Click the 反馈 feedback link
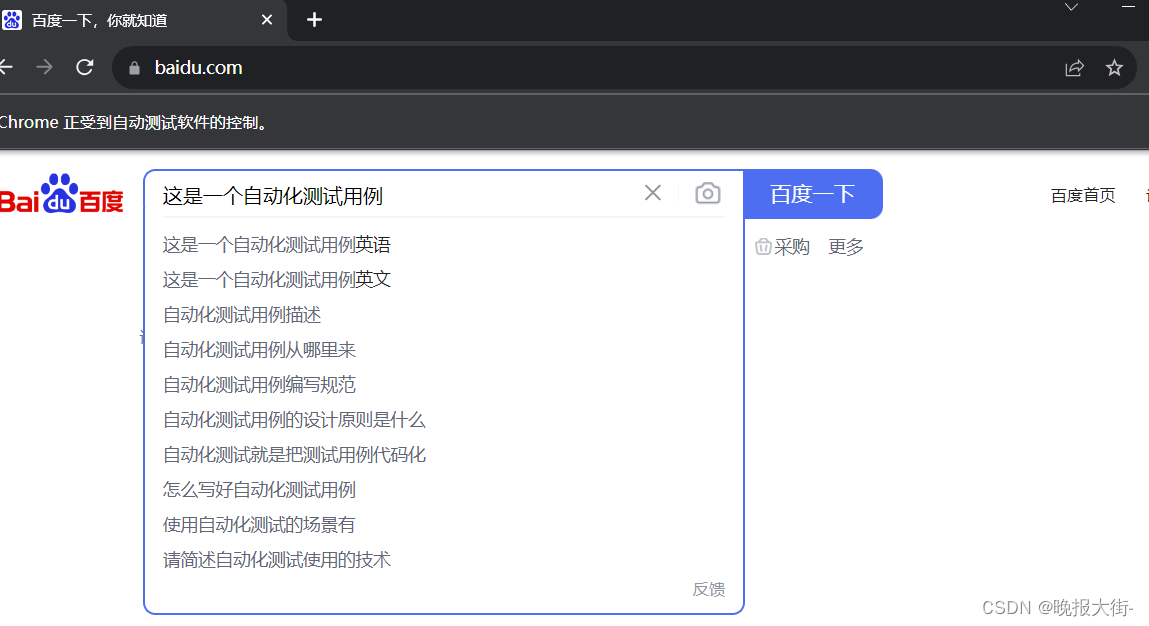The width and height of the screenshot is (1149, 626). [708, 589]
